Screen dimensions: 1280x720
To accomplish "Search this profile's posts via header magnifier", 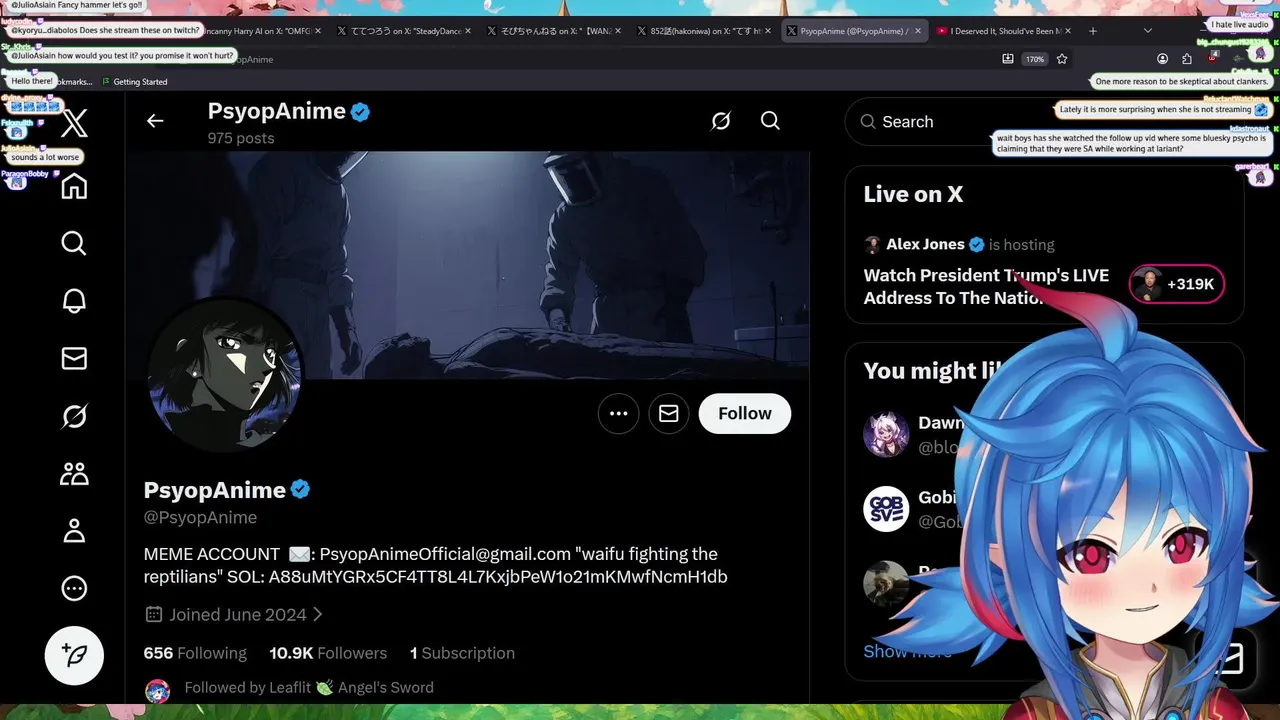I will point(770,121).
